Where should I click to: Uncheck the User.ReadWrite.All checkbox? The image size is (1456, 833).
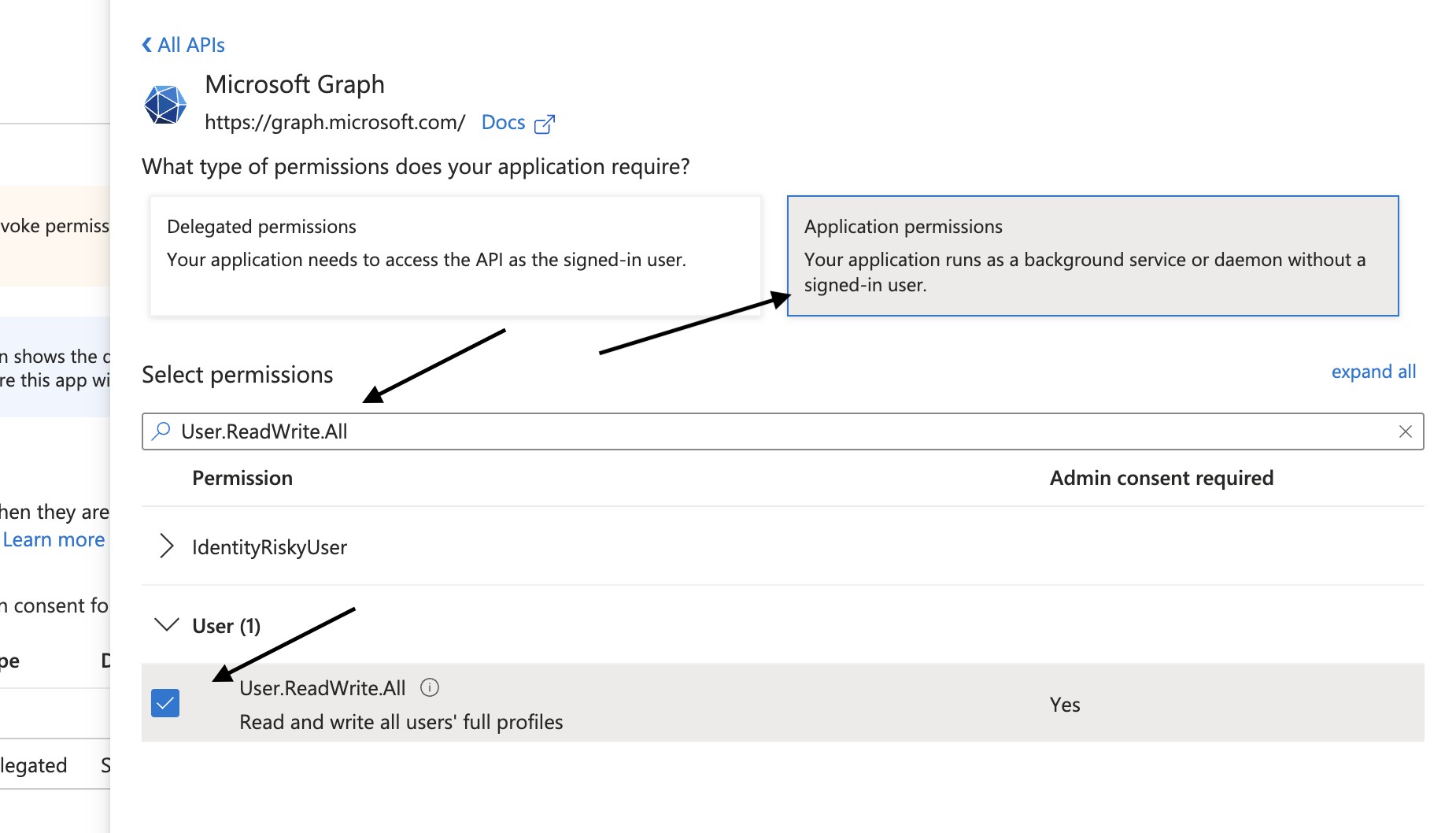[165, 703]
